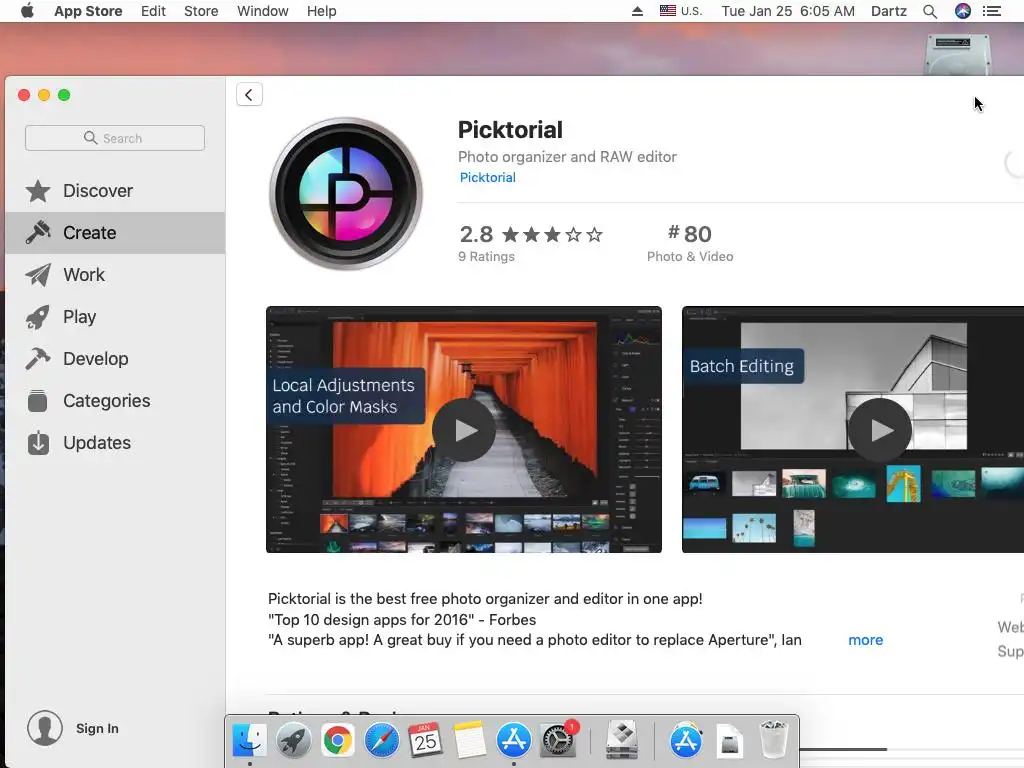Click the Picktorial app title
Image resolution: width=1024 pixels, height=768 pixels.
510,130
